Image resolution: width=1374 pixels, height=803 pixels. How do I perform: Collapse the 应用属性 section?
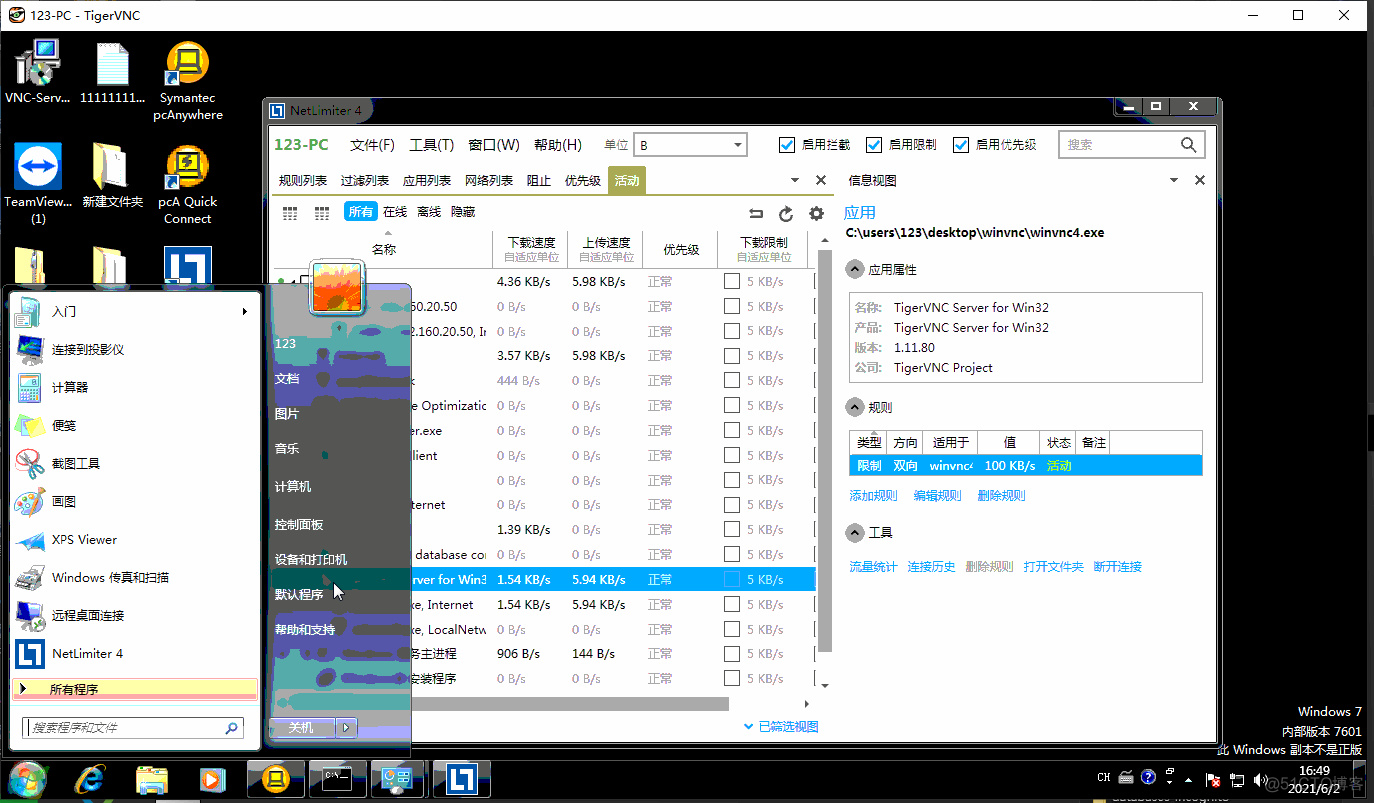click(855, 270)
